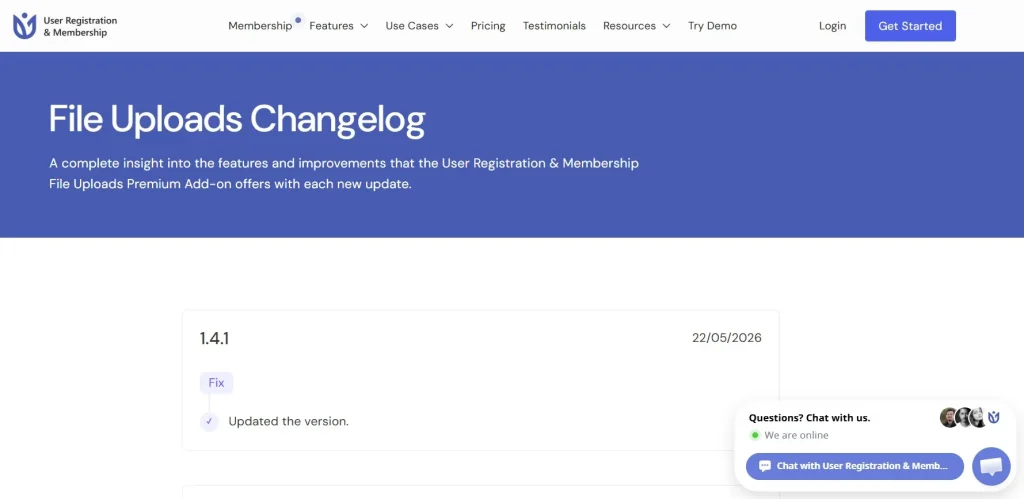Click the User Registration & Membership logo
The image size is (1024, 499).
point(65,26)
